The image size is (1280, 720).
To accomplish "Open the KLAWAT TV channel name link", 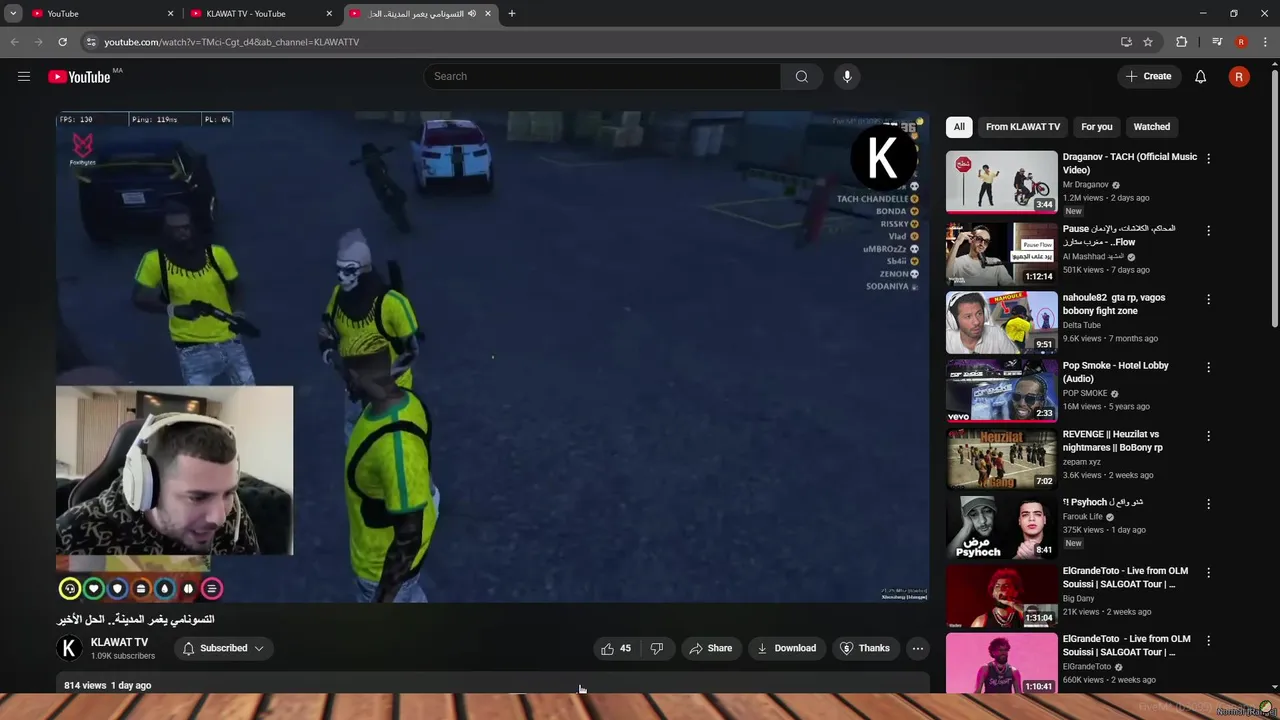I will tap(119, 642).
